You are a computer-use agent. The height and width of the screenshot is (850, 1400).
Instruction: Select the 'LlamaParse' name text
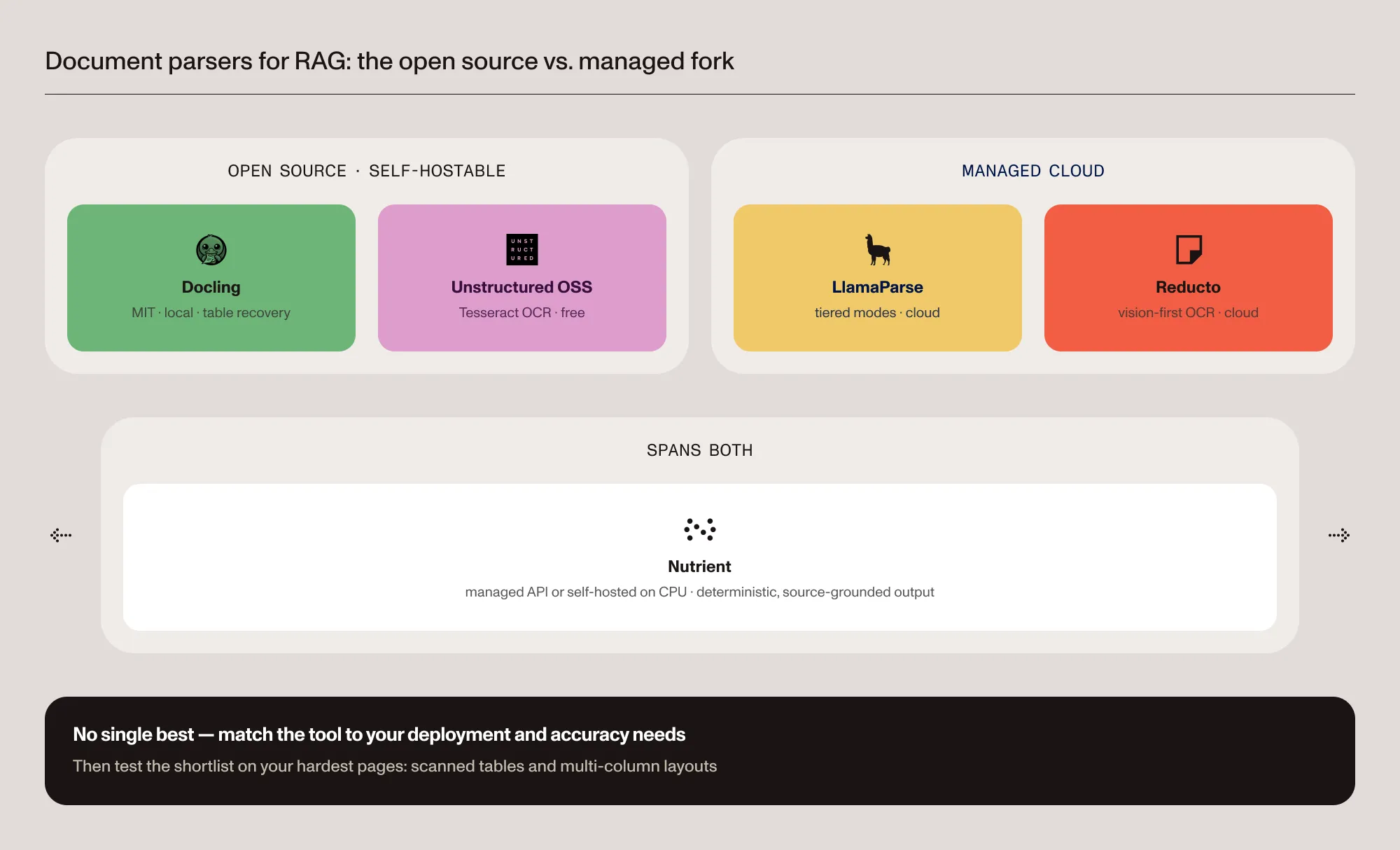pos(877,287)
